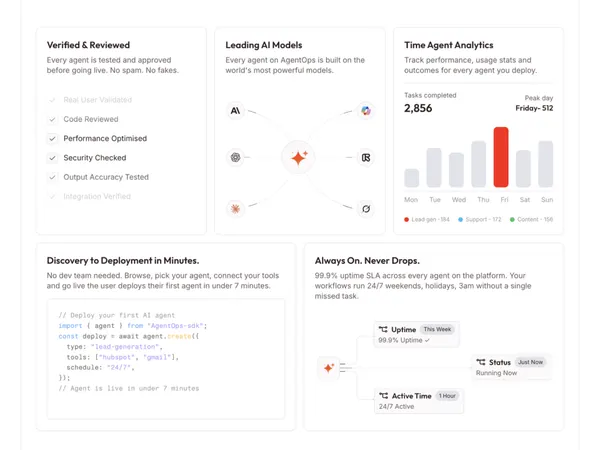
Task: Click the Just Now badge
Action: (x=530, y=362)
